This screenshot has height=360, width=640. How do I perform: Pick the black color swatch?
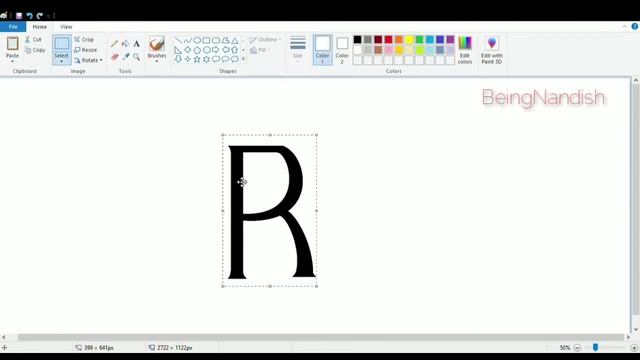click(x=358, y=40)
